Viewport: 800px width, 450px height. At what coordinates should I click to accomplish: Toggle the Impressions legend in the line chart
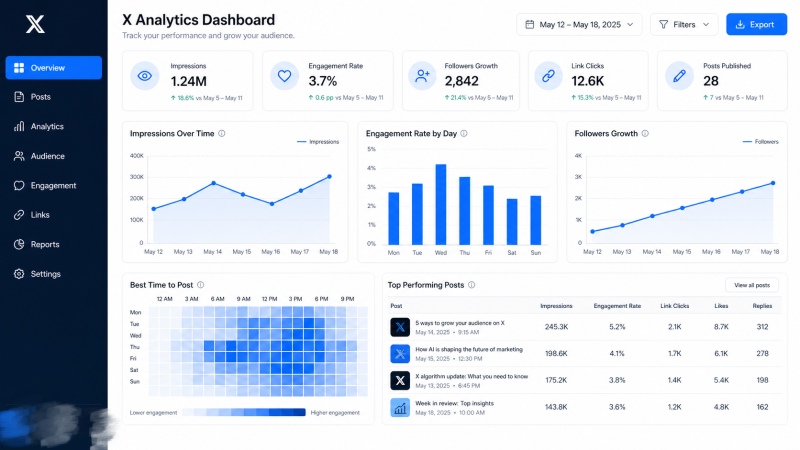pos(317,142)
